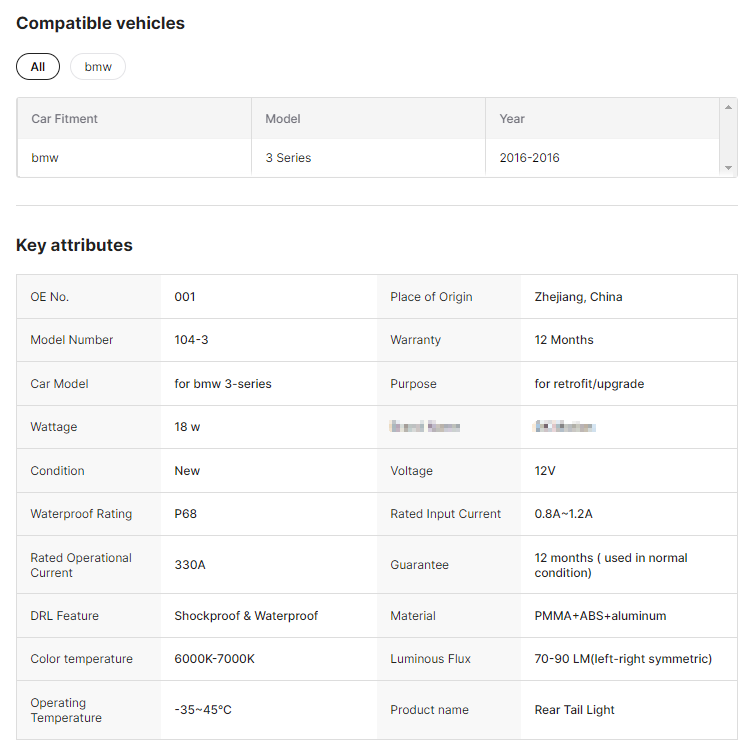Click the scroll down arrow in vehicles table
Image resolution: width=751 pixels, height=755 pixels.
(728, 168)
